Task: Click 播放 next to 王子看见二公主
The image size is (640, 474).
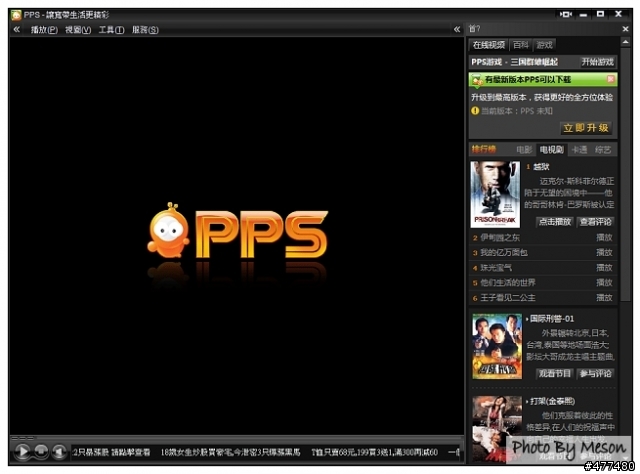Action: 604,298
